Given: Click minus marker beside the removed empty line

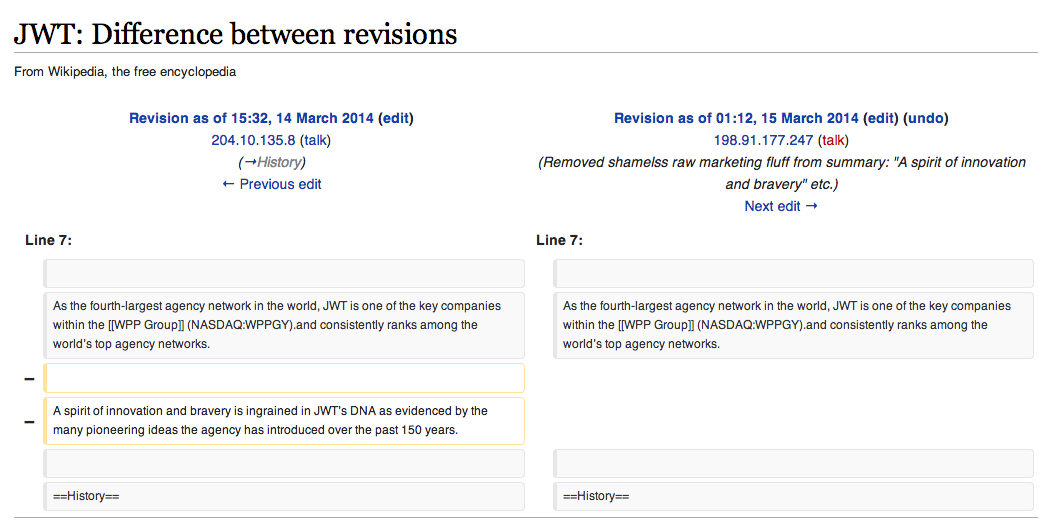Looking at the screenshot, I should [x=29, y=378].
